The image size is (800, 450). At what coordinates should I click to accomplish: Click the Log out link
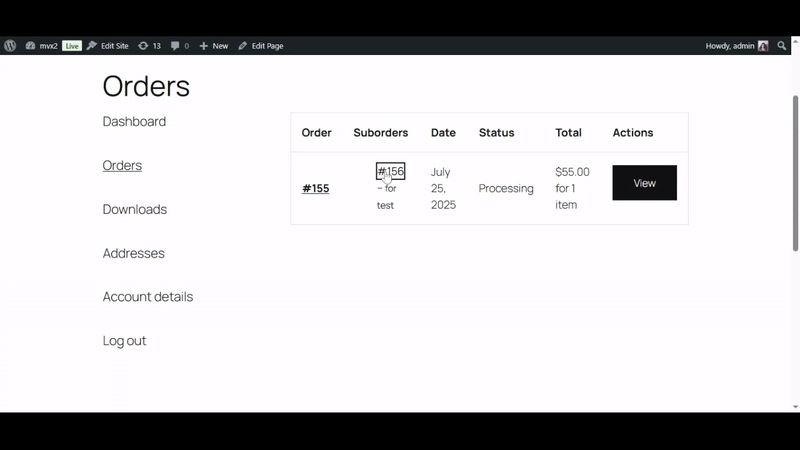pyautogui.click(x=124, y=341)
